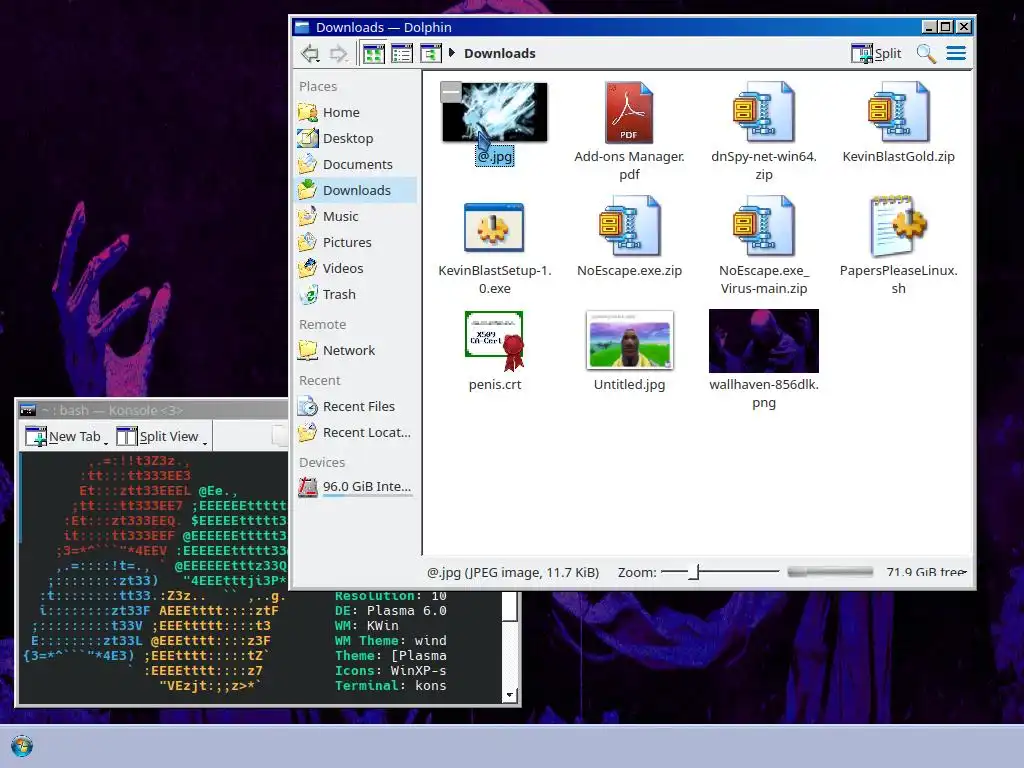Select the dnSpy-net-win64.zip archive icon

(763, 112)
